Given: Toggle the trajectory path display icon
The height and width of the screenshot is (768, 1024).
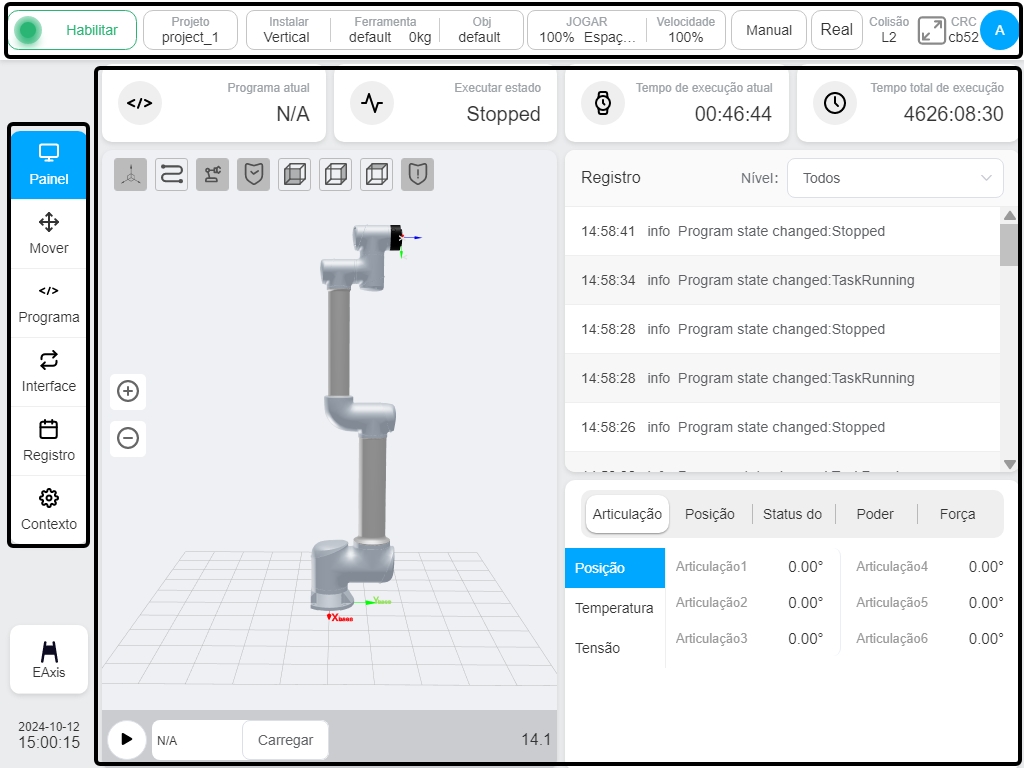Looking at the screenshot, I should point(172,175).
